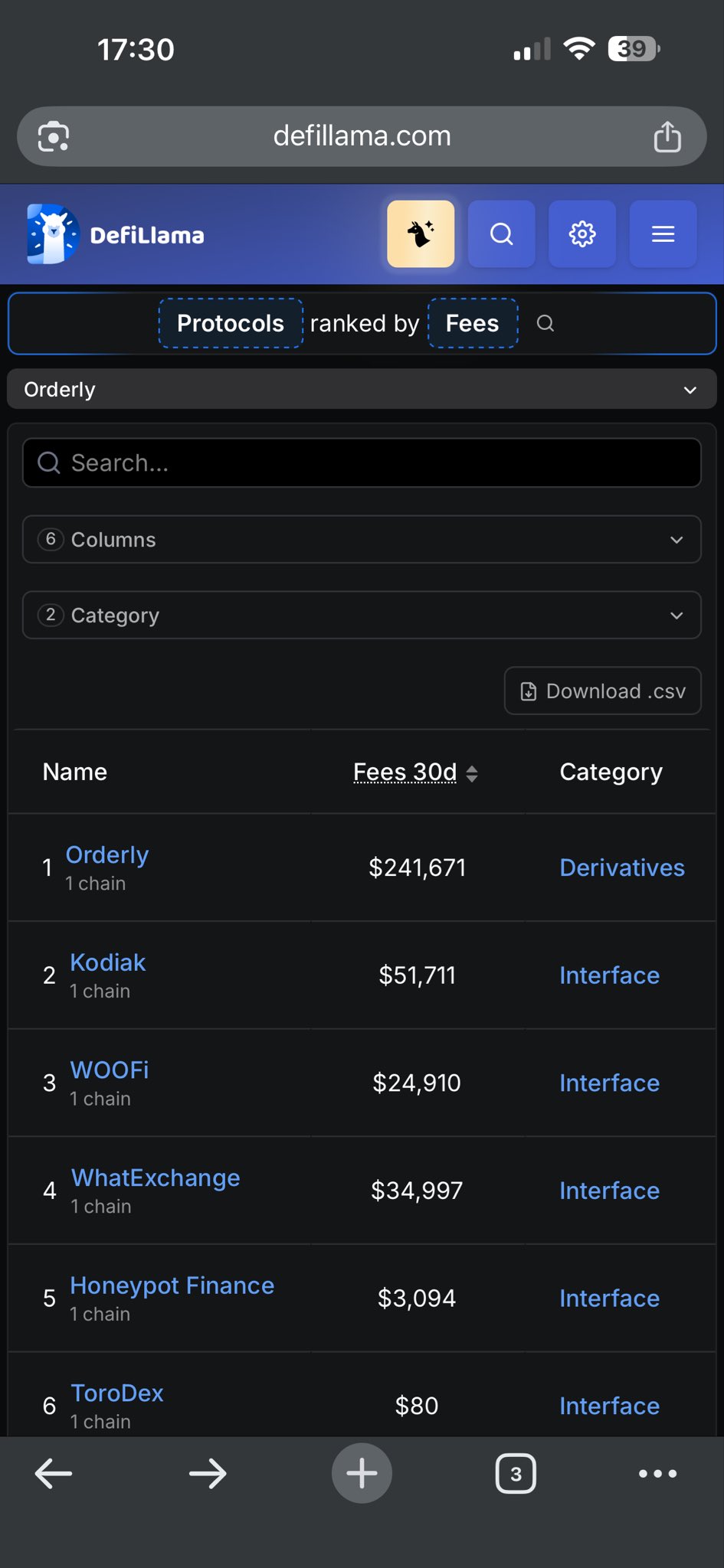
Task: Open the browser more options menu
Action: tap(657, 1474)
